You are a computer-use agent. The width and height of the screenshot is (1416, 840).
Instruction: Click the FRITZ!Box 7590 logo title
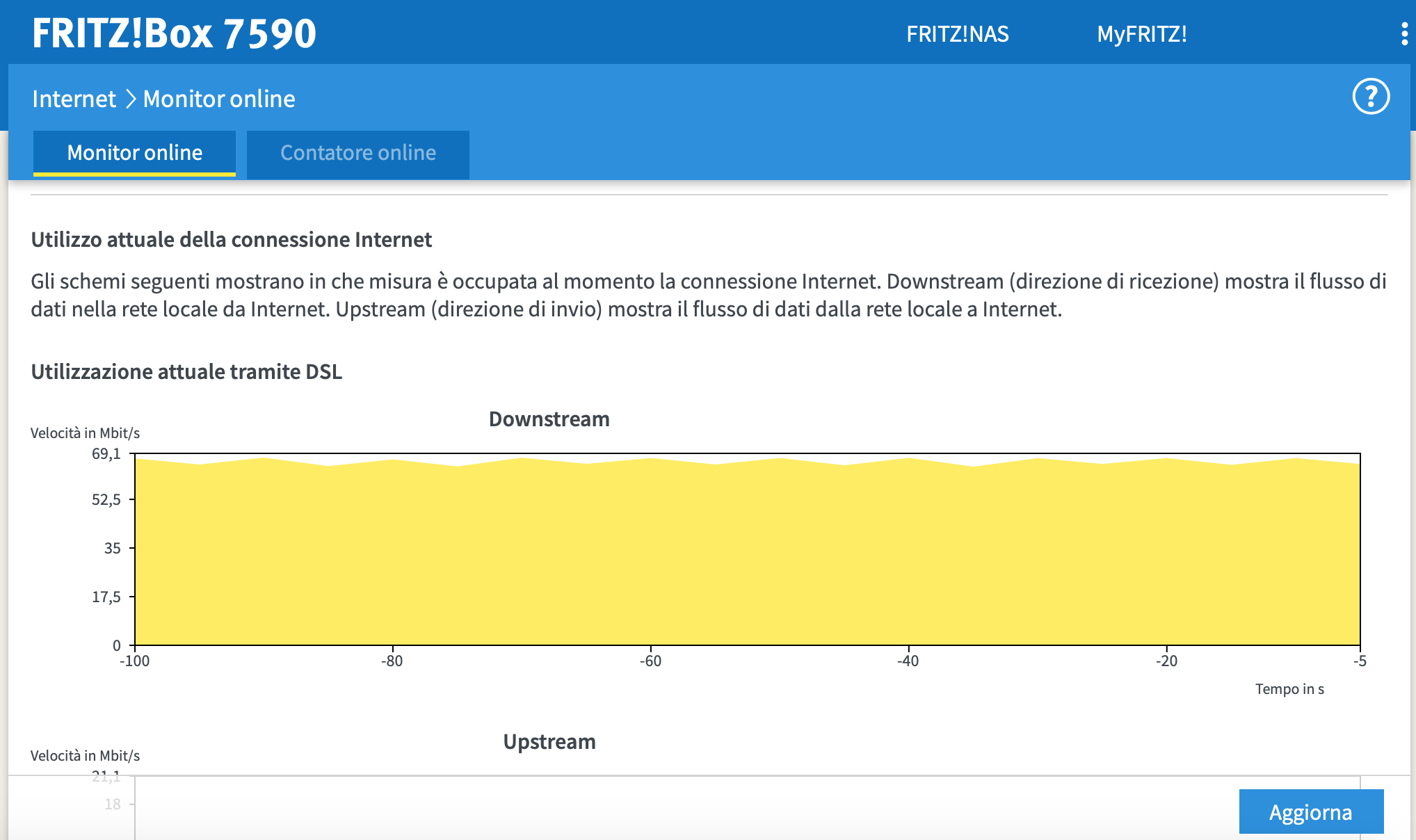174,33
